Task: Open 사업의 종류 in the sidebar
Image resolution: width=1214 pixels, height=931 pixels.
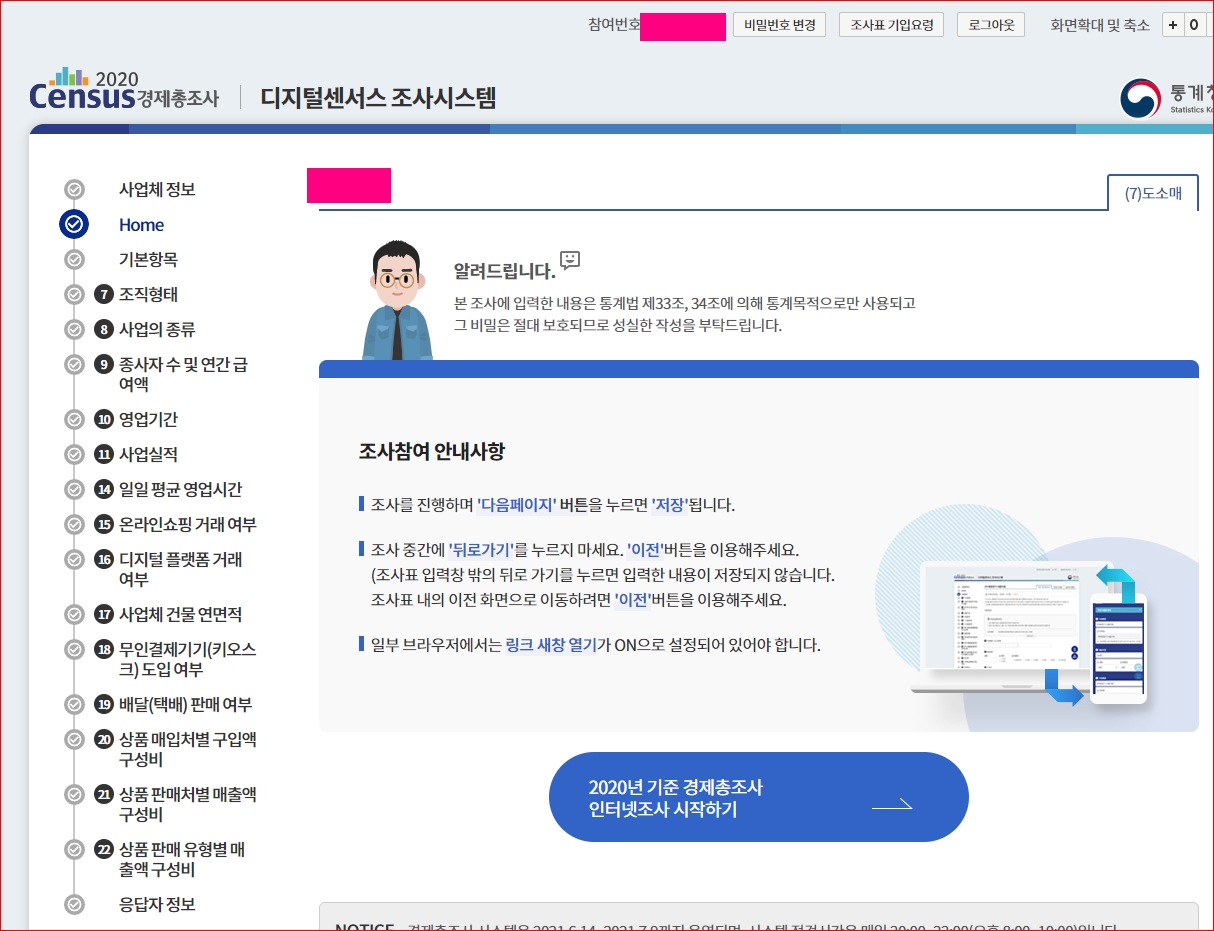Action: coord(157,330)
